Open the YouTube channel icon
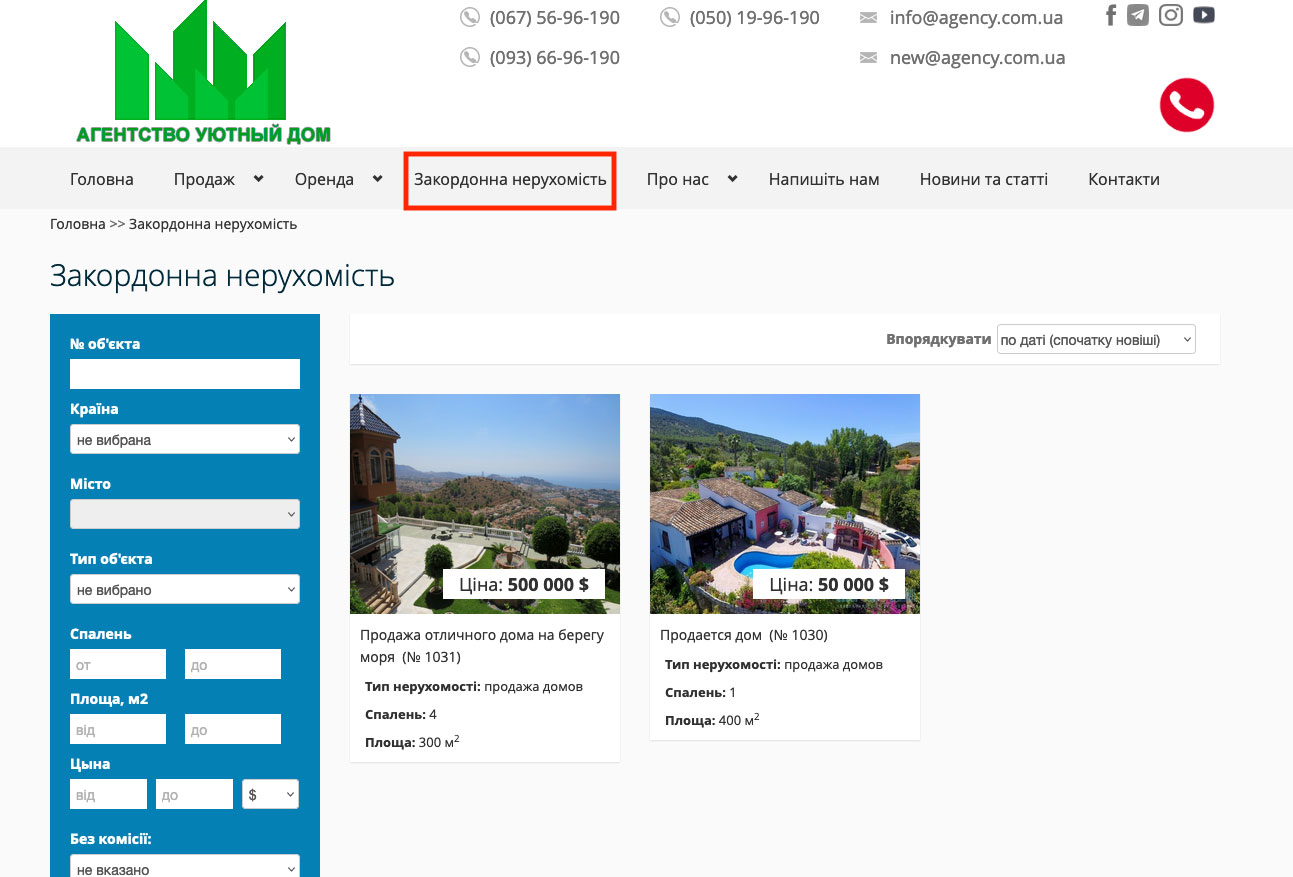 (x=1204, y=15)
